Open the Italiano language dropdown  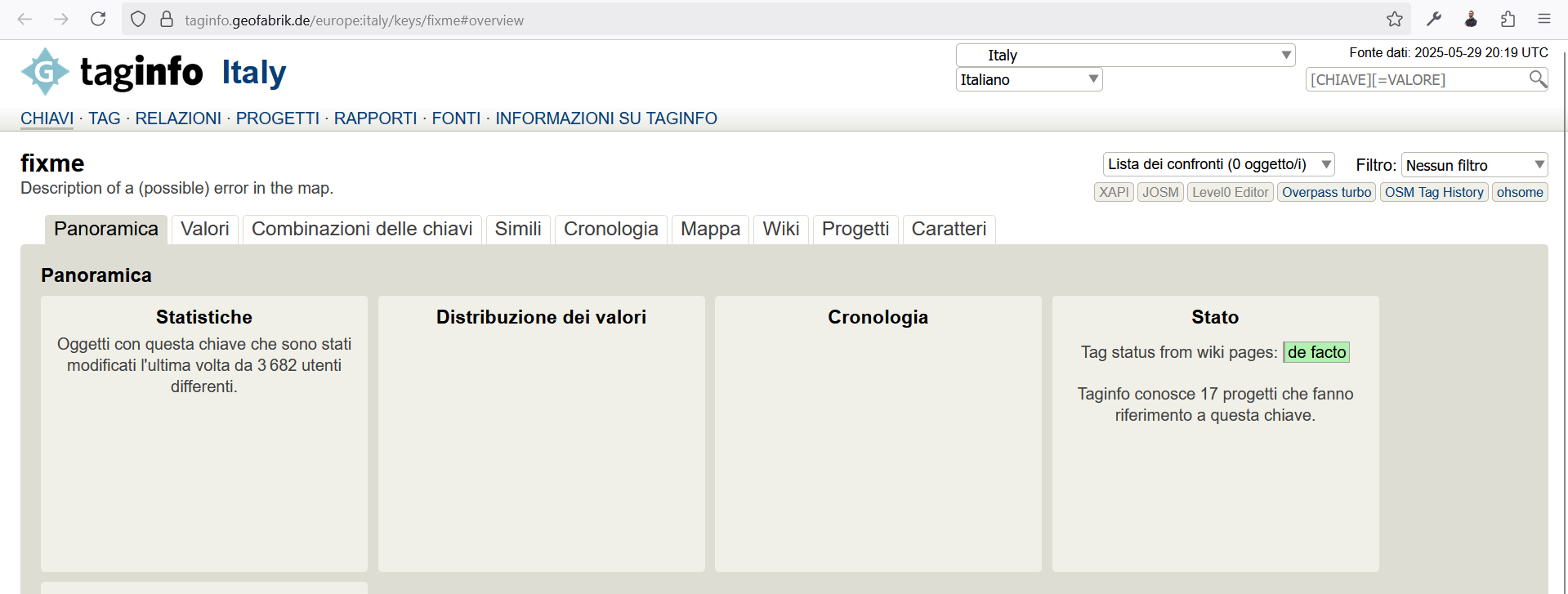tap(1029, 79)
